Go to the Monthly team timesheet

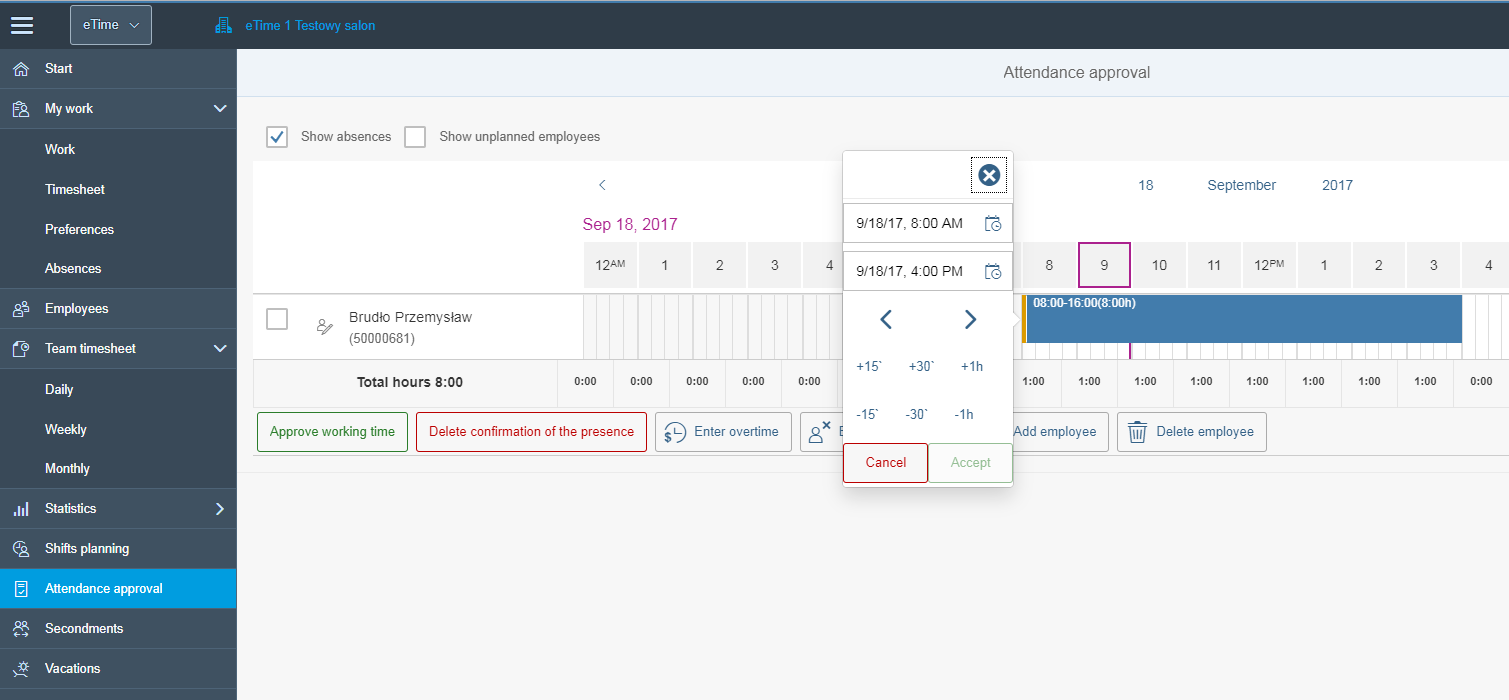68,468
